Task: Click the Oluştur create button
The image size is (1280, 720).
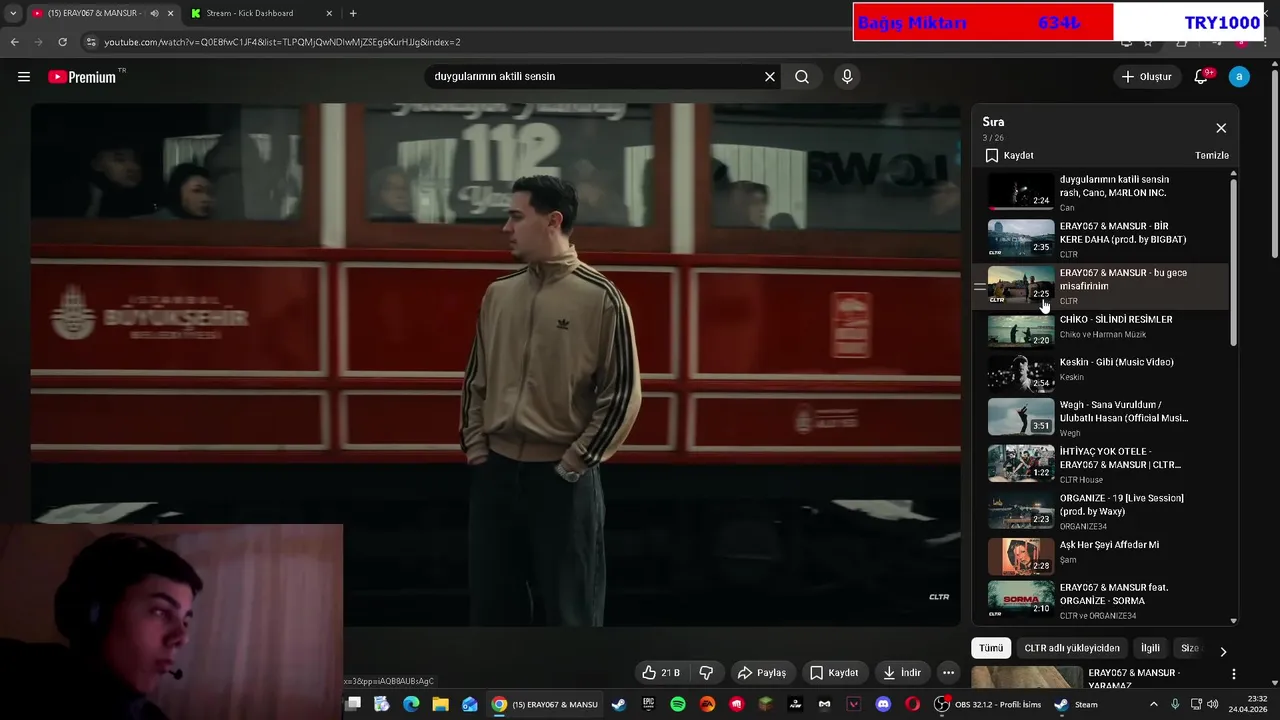Action: point(1146,77)
